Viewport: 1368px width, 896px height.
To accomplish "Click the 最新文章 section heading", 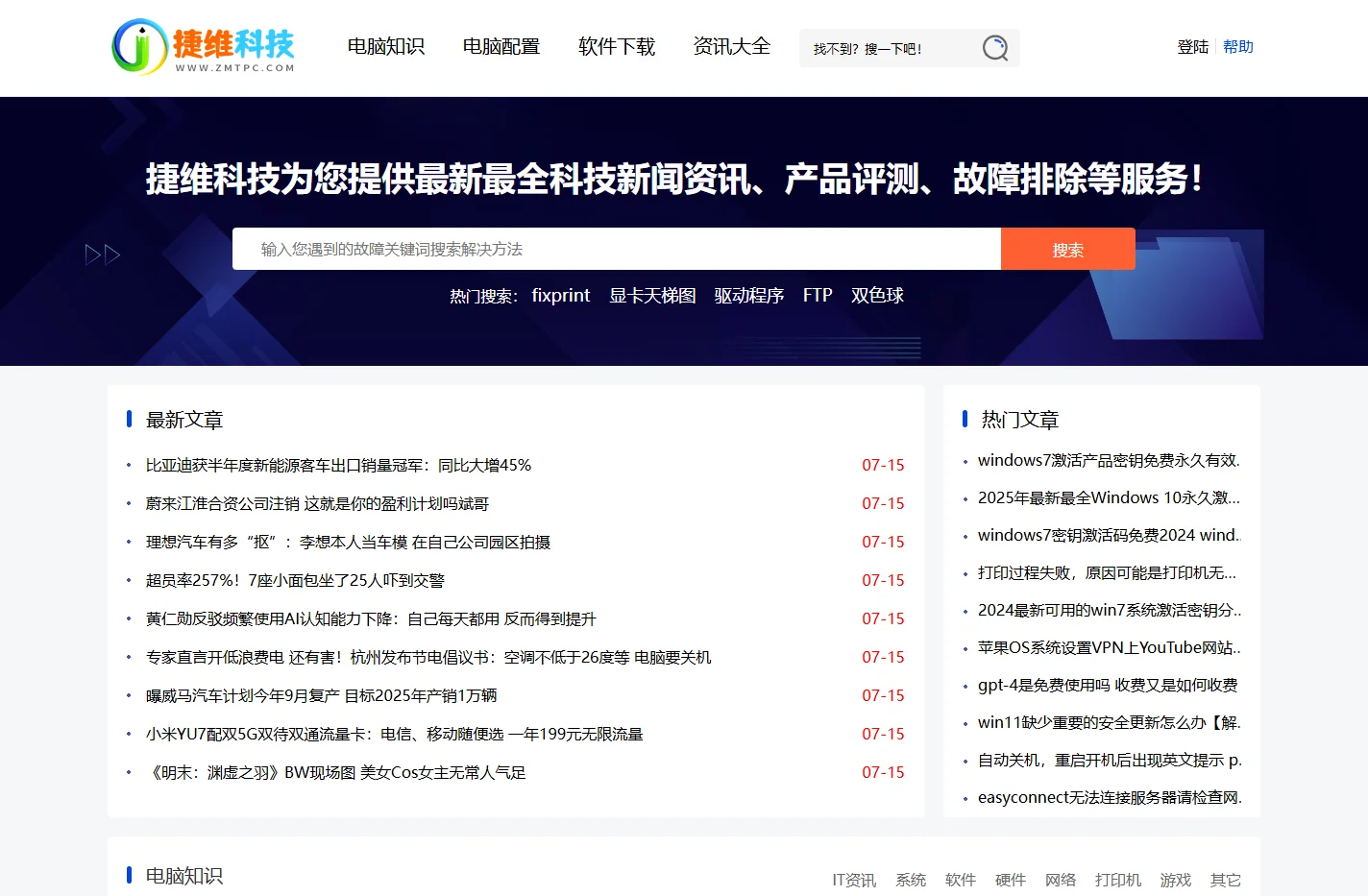I will (x=184, y=420).
